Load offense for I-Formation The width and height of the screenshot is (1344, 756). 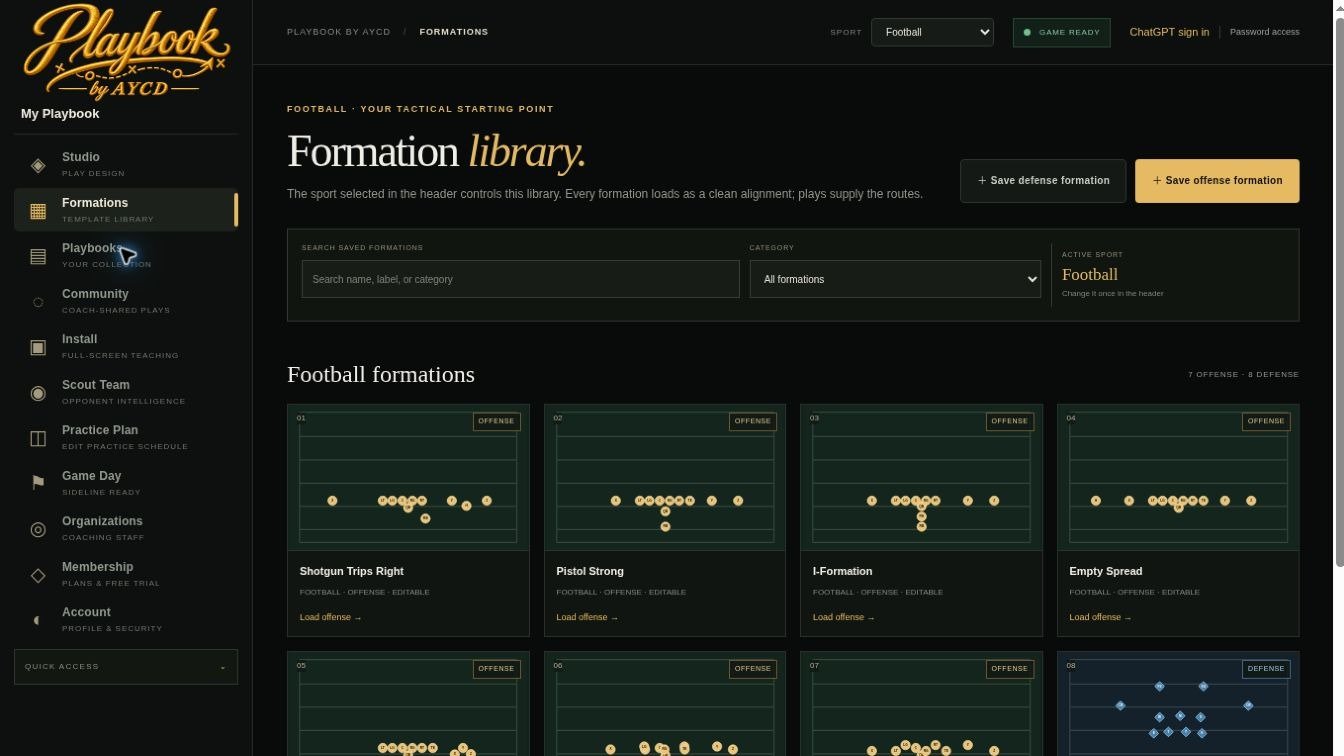(x=843, y=617)
